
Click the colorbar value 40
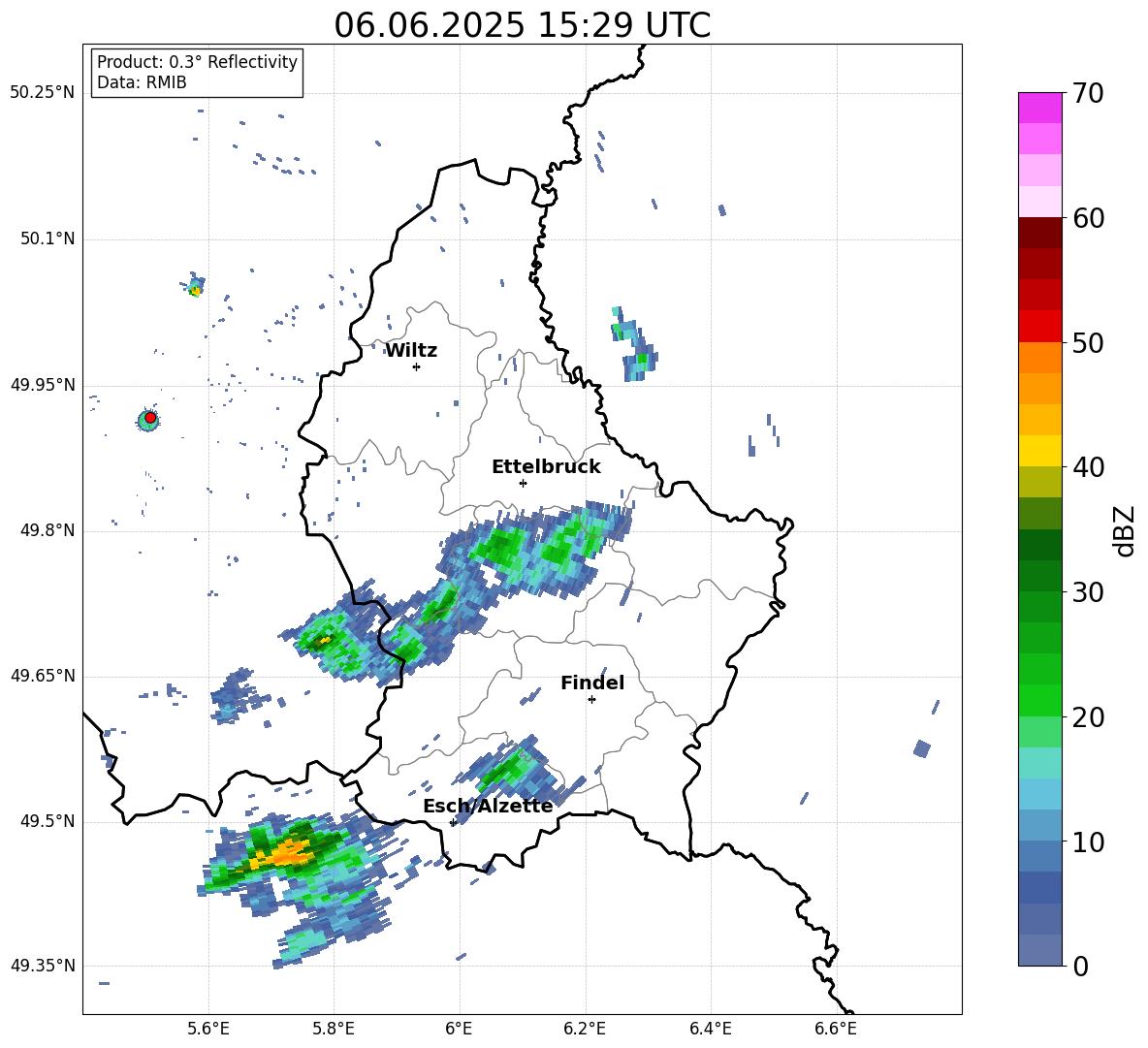[1087, 467]
